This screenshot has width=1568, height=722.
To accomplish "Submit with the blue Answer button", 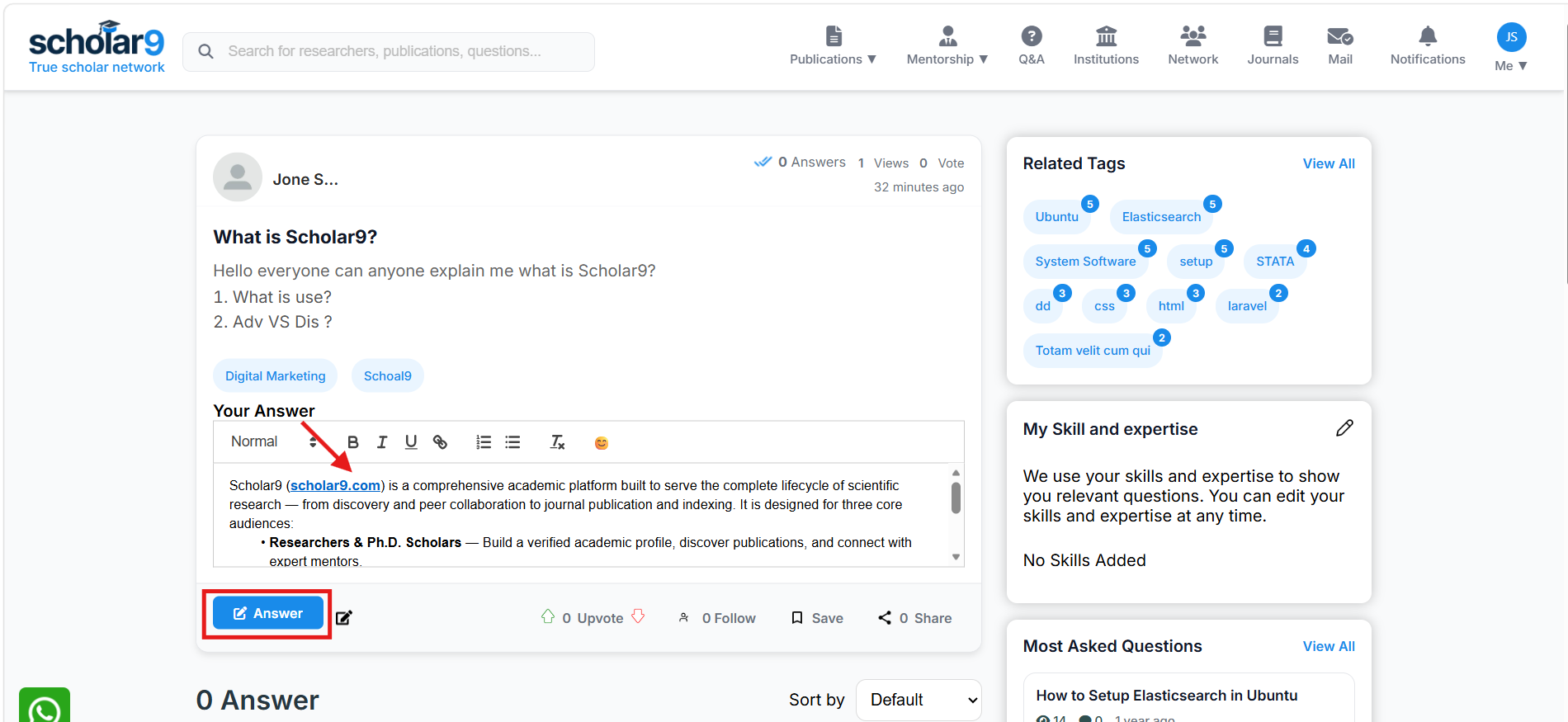I will tap(268, 613).
